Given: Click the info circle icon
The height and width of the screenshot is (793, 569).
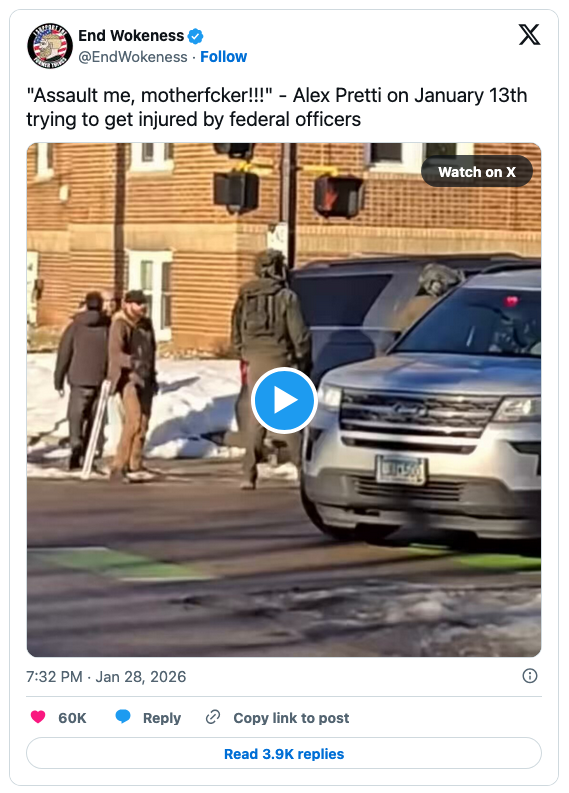Looking at the screenshot, I should click(530, 676).
